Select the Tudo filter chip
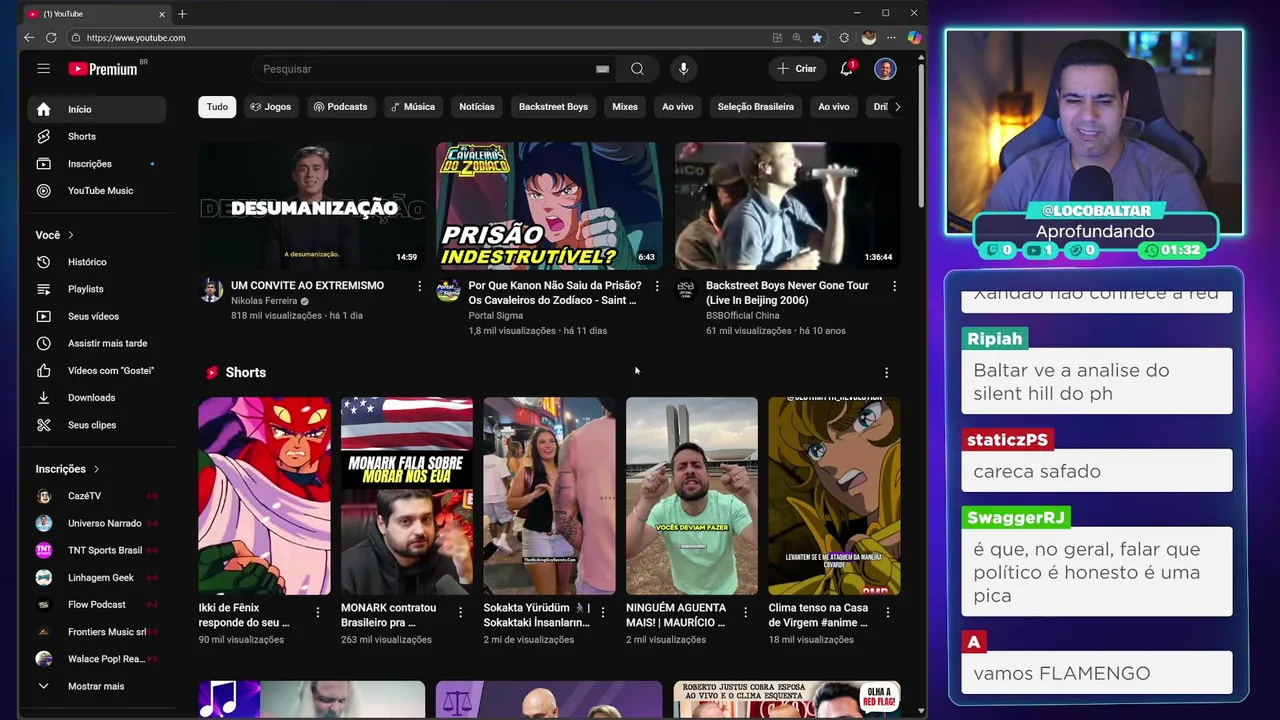The width and height of the screenshot is (1280, 720). click(x=217, y=107)
